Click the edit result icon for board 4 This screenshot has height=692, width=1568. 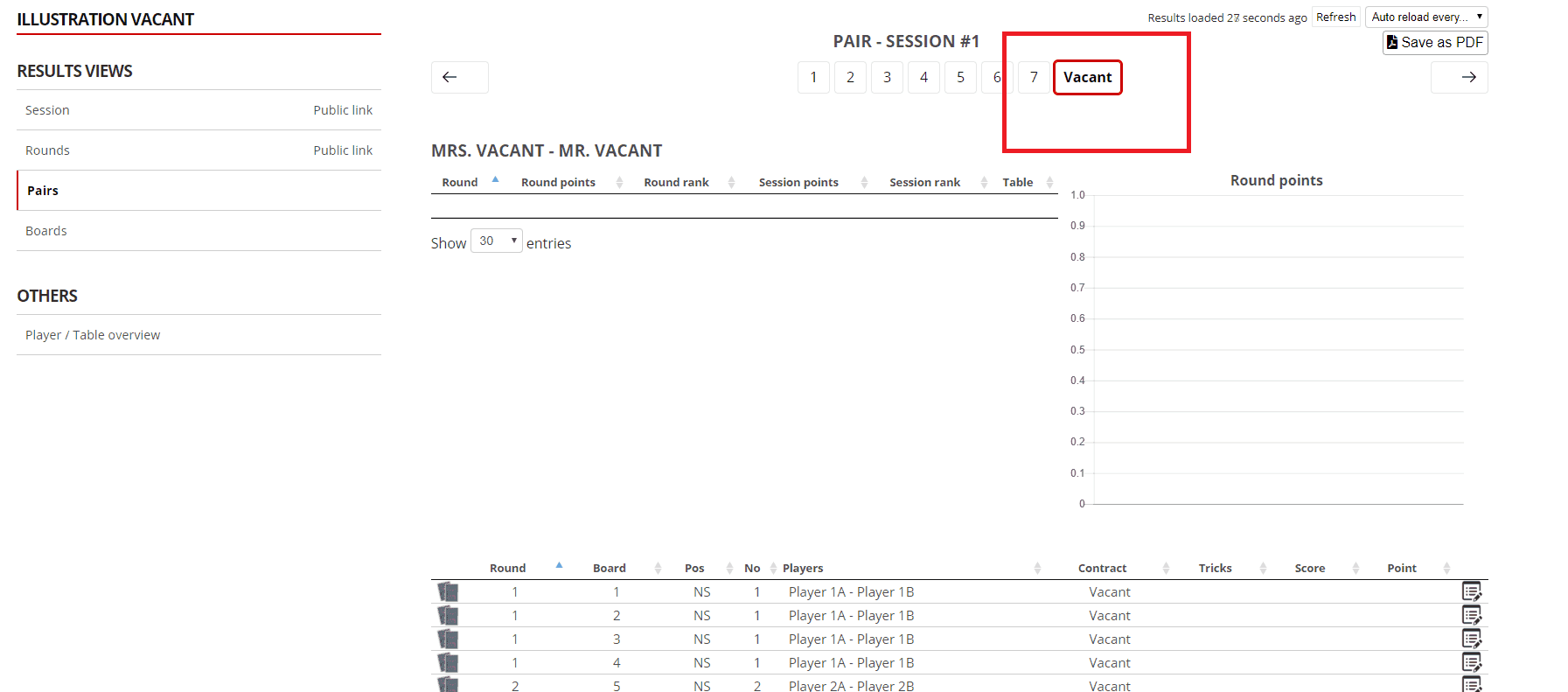pos(1471,663)
